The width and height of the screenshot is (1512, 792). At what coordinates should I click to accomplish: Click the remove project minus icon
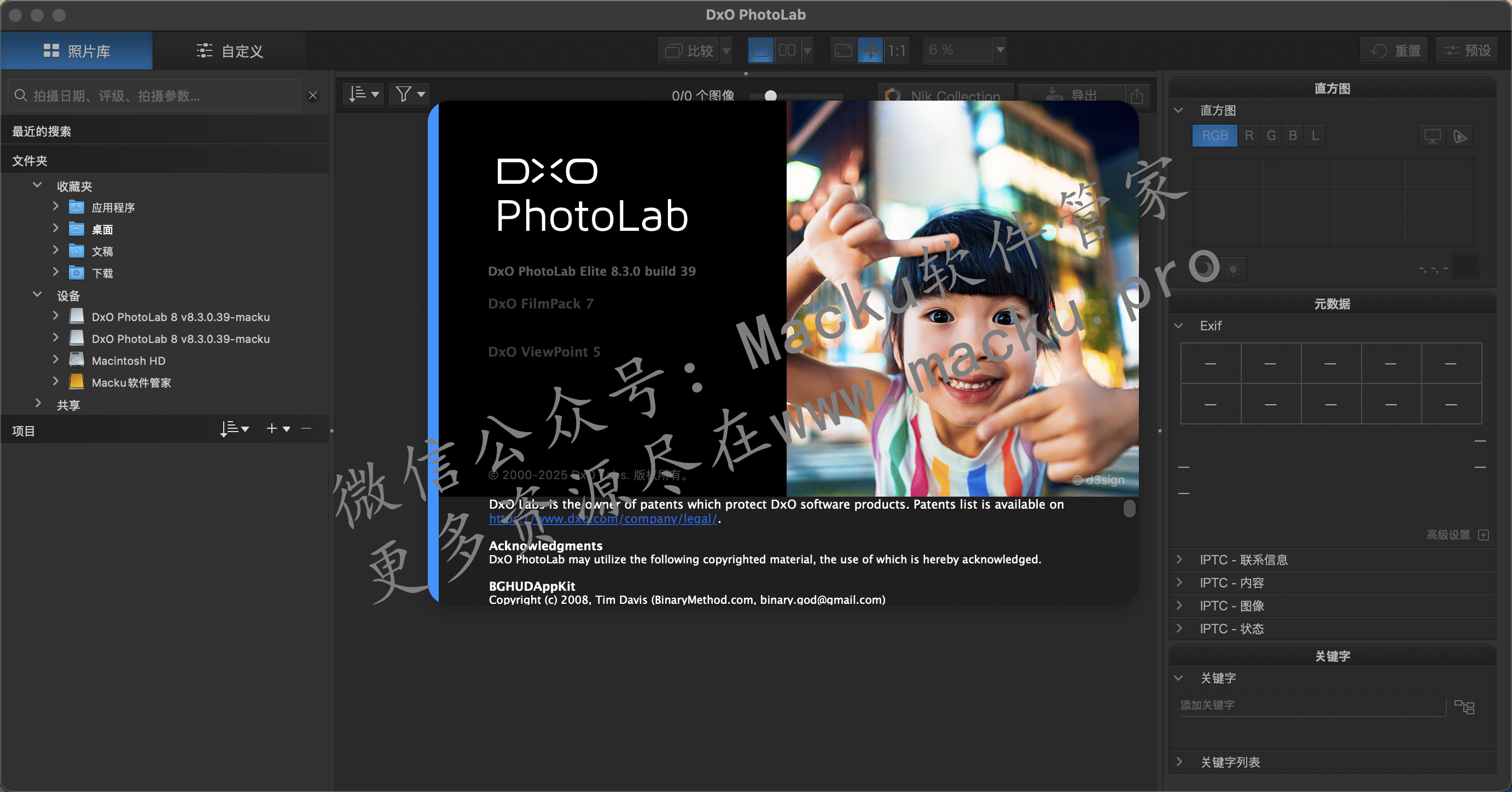tap(306, 429)
